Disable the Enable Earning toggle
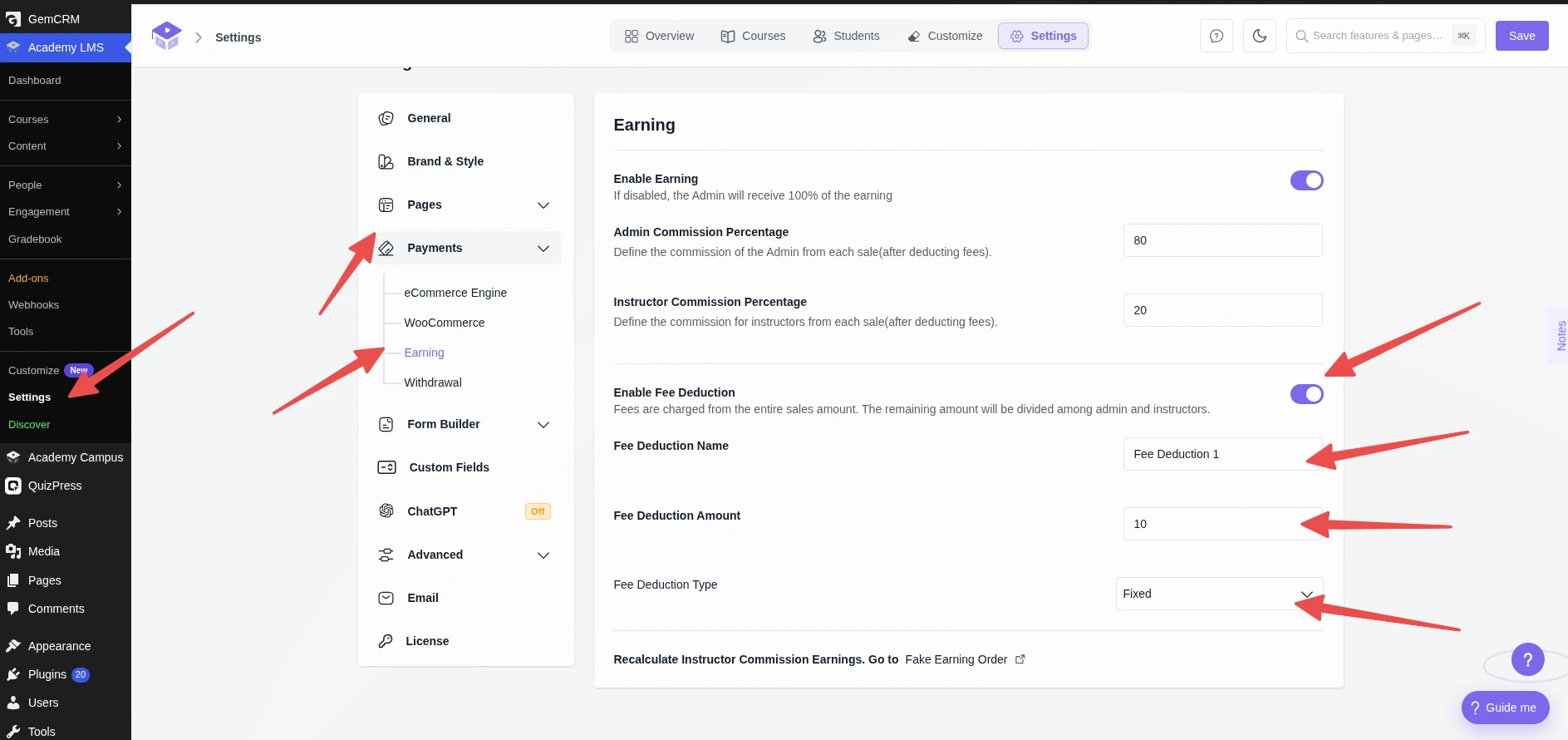 point(1306,180)
